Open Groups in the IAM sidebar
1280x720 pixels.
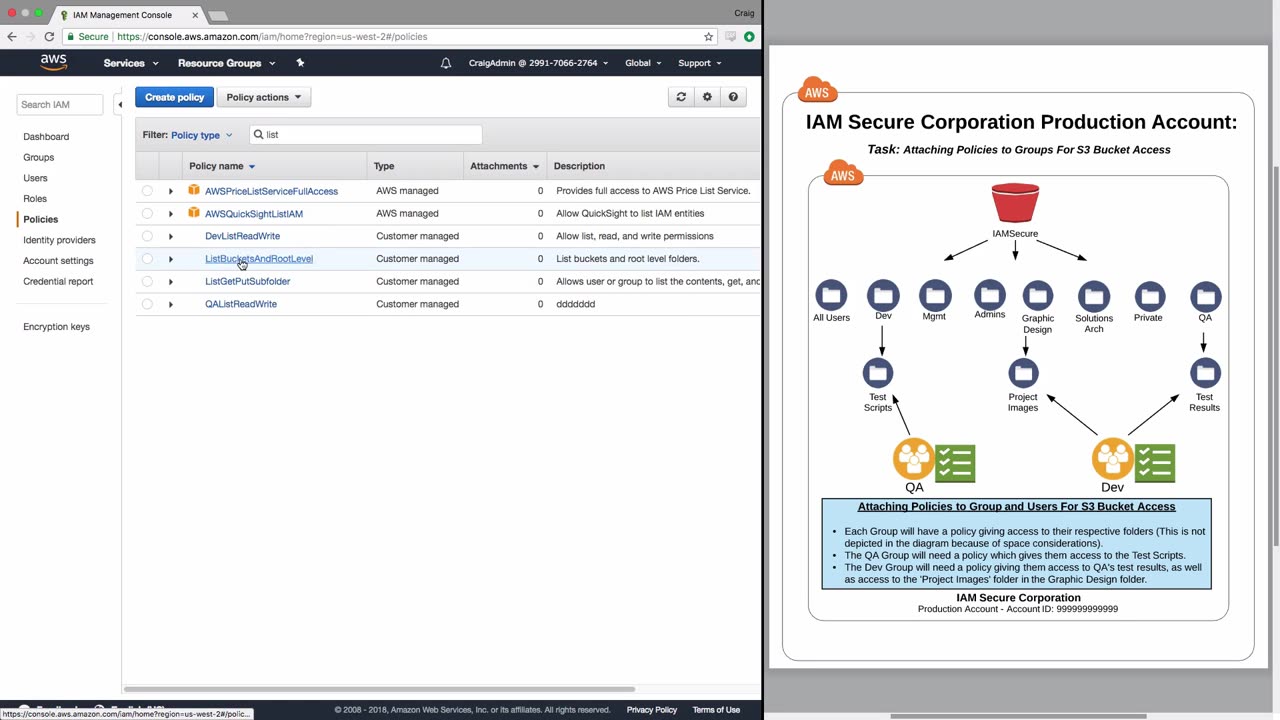pos(39,157)
